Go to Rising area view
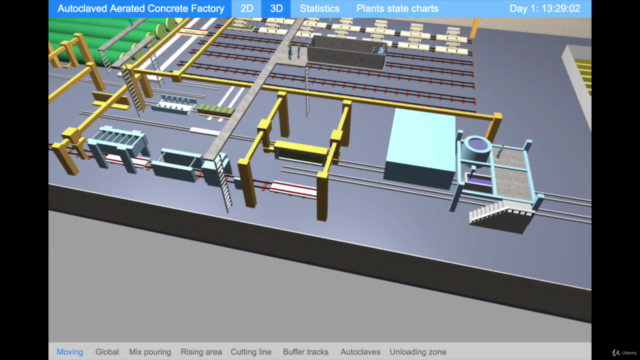The height and width of the screenshot is (360, 640). 201,352
